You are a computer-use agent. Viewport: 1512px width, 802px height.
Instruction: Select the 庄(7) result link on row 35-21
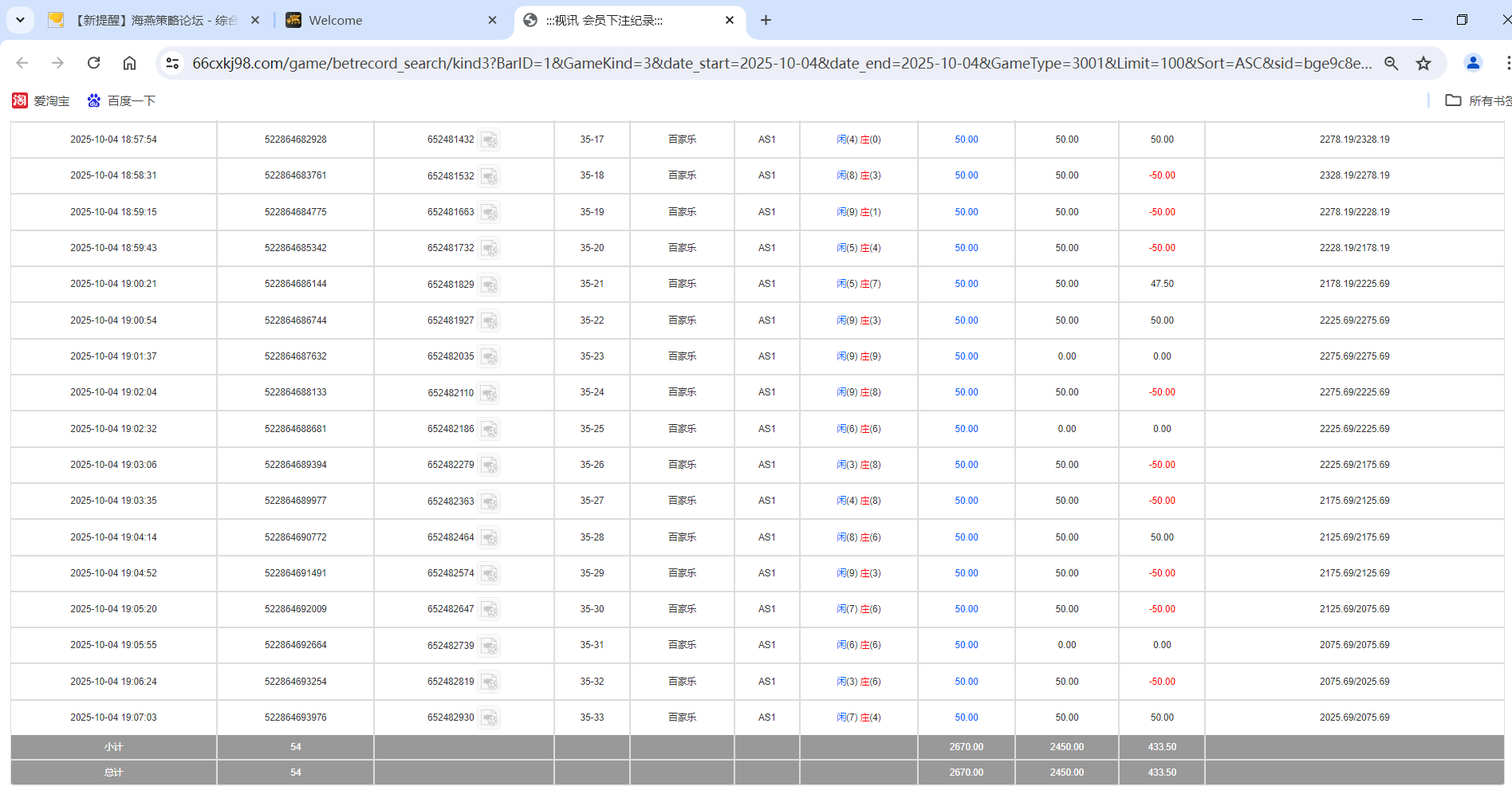coord(871,284)
